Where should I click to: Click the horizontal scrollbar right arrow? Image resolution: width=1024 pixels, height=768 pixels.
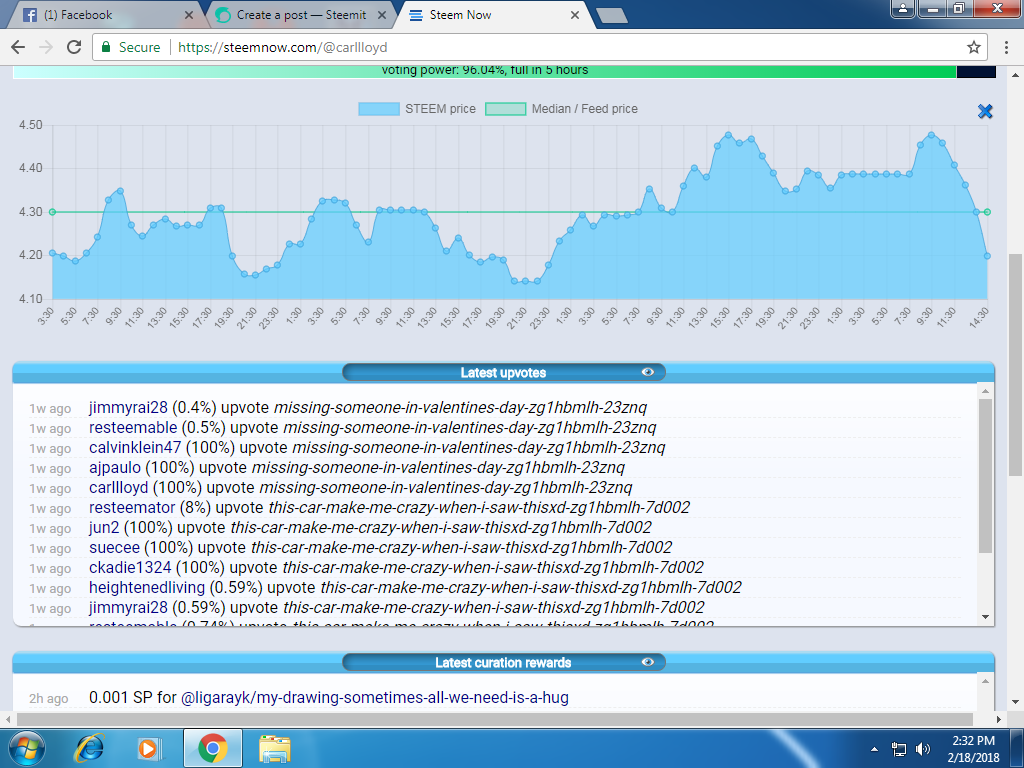999,719
